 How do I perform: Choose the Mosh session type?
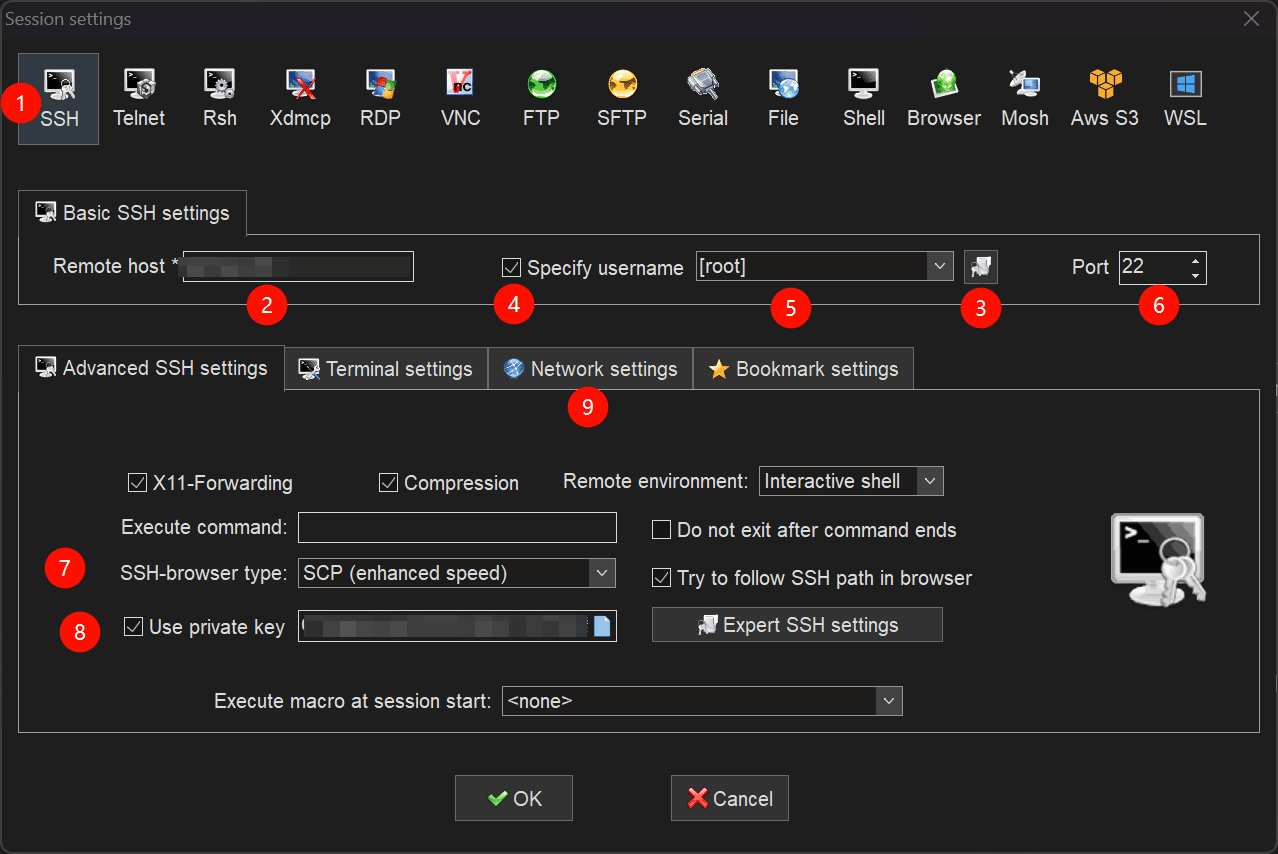tap(1025, 98)
